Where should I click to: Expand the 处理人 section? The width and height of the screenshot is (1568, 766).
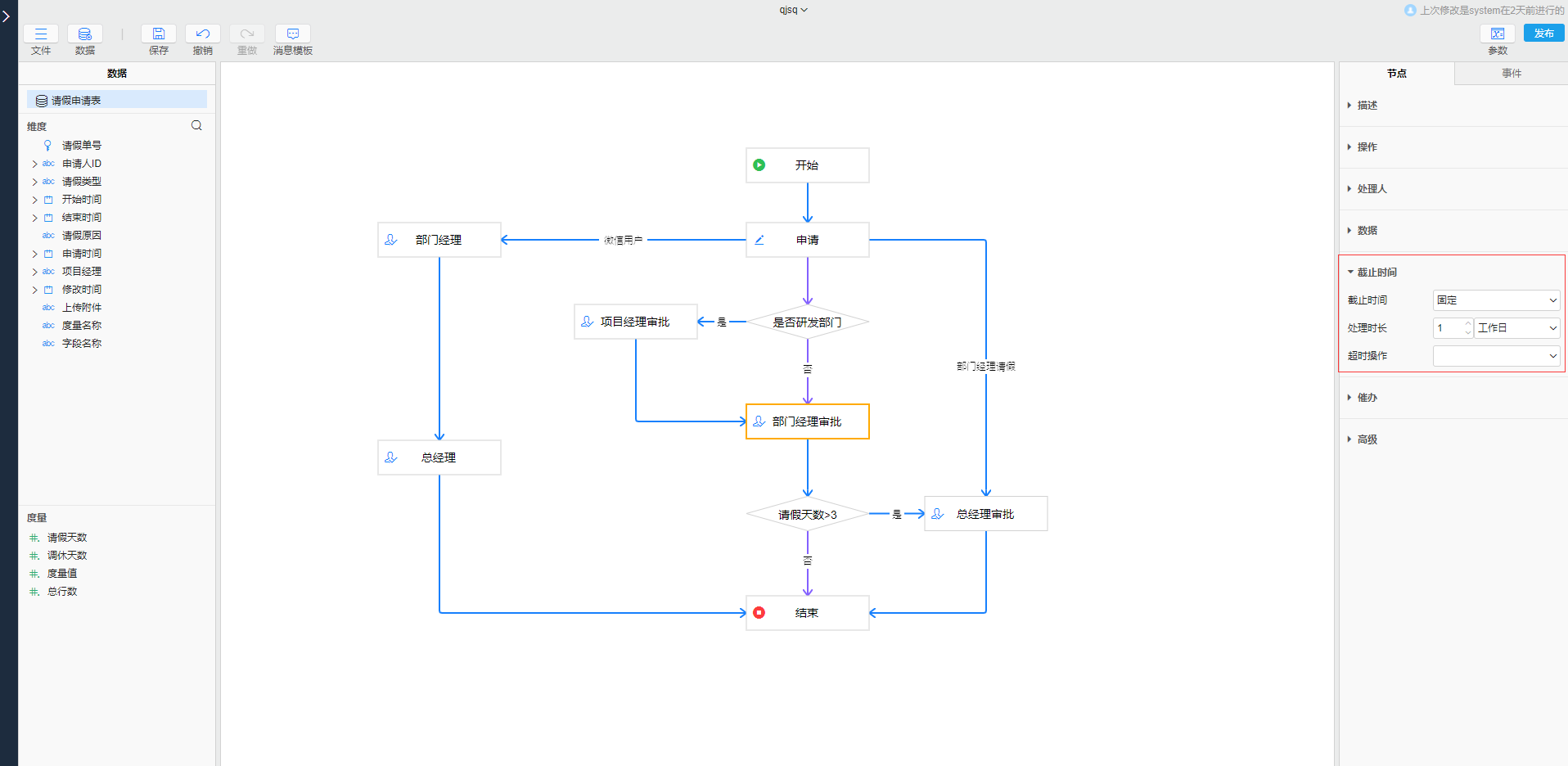[1372, 189]
